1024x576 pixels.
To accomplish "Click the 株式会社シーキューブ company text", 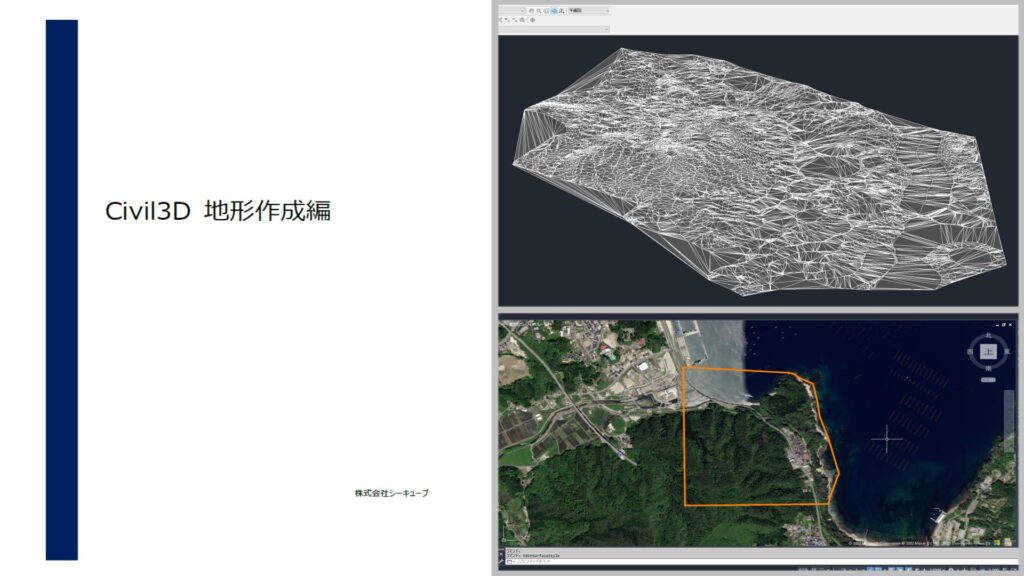I will (x=392, y=492).
